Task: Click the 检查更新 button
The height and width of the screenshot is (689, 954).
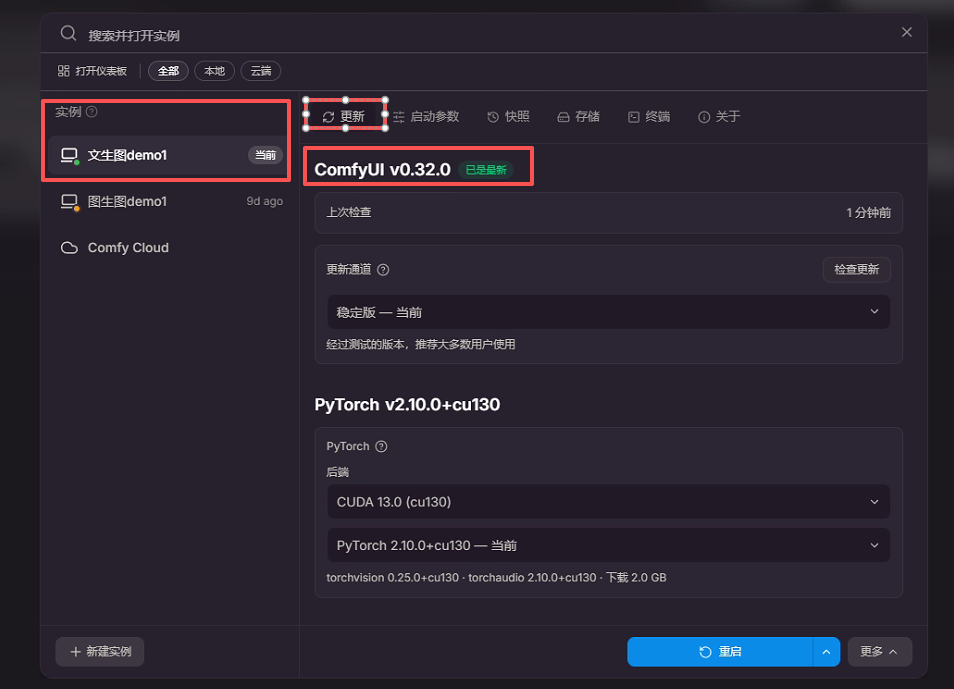Action: 857,270
